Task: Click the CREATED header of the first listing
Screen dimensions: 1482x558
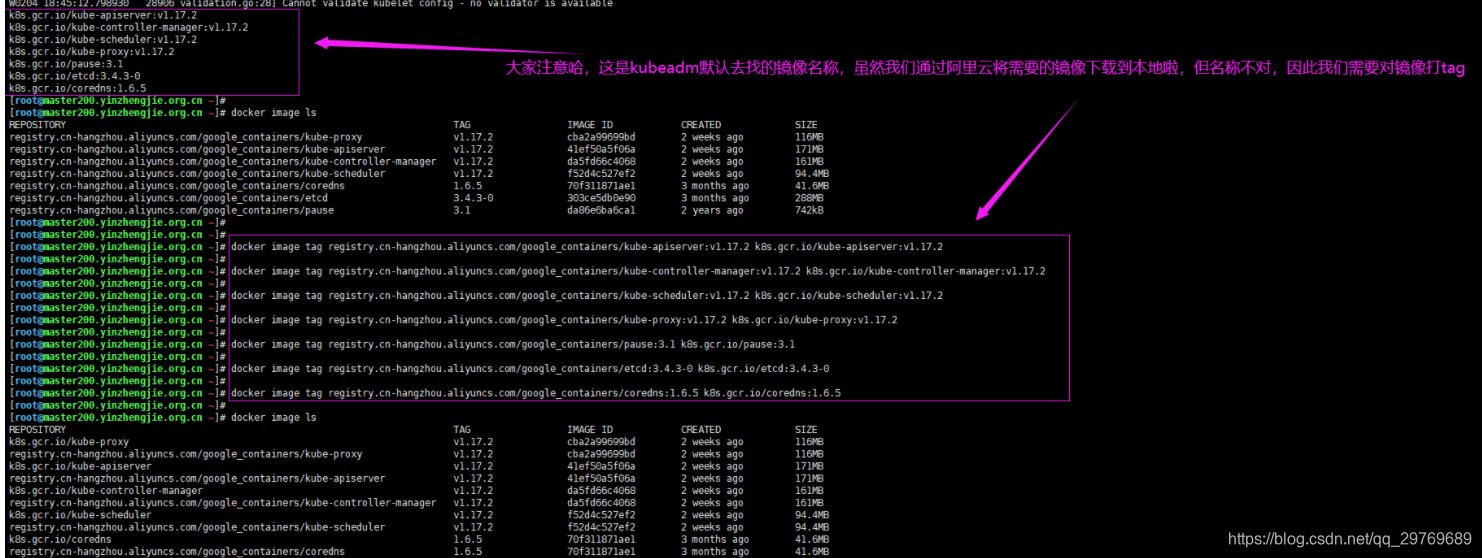Action: coord(701,125)
